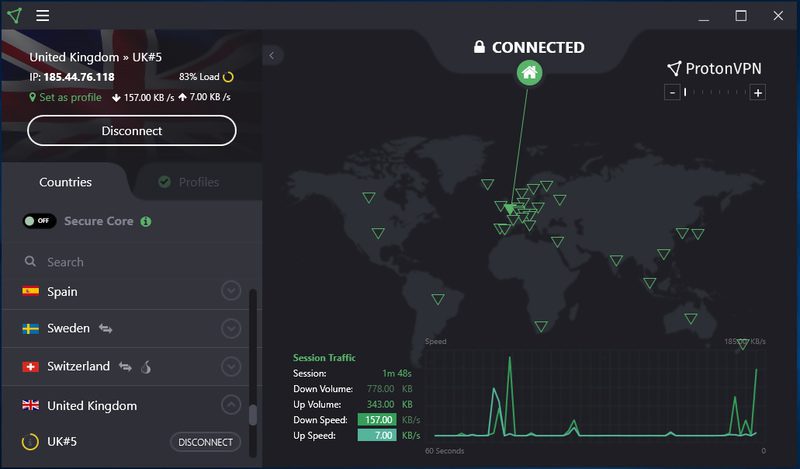Click the location pin icon by Set as profile

[x=33, y=97]
